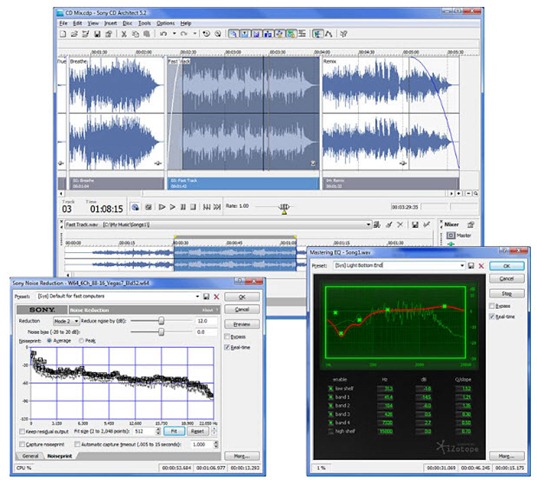Adjust the playback Rate slider

(x=284, y=207)
